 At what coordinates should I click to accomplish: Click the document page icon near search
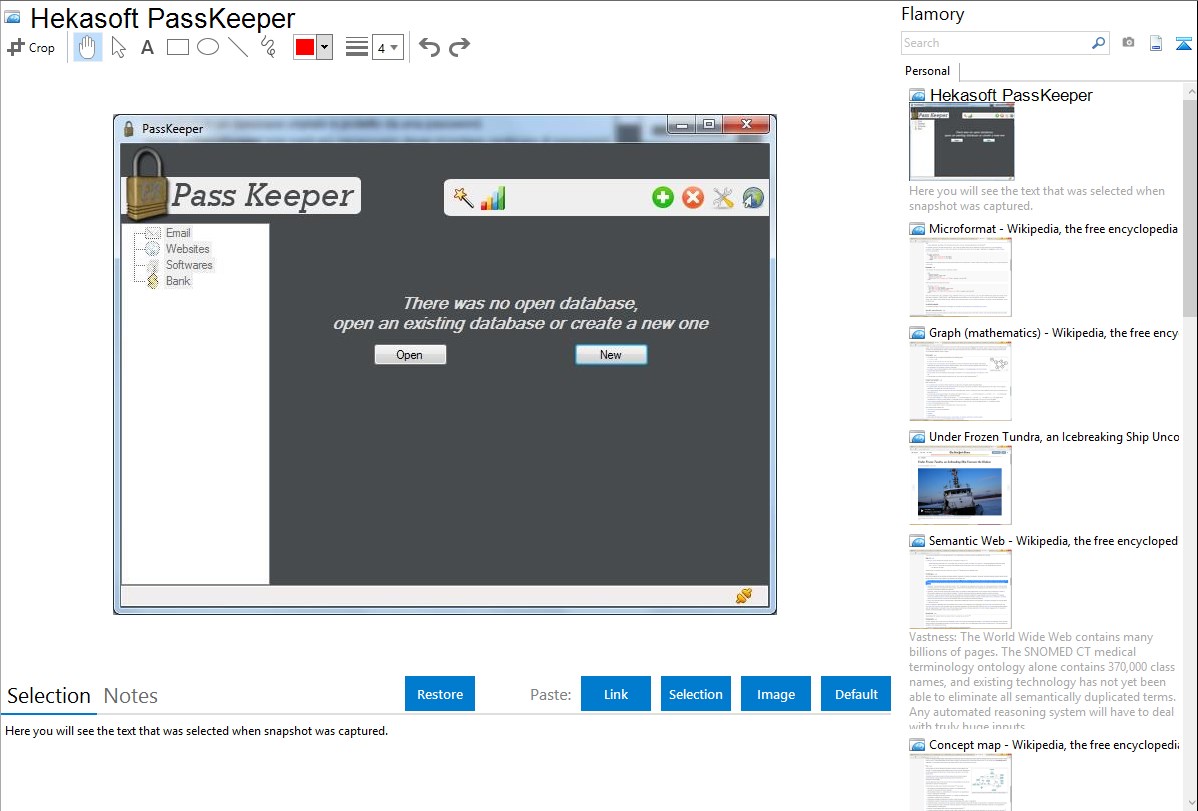(1156, 43)
